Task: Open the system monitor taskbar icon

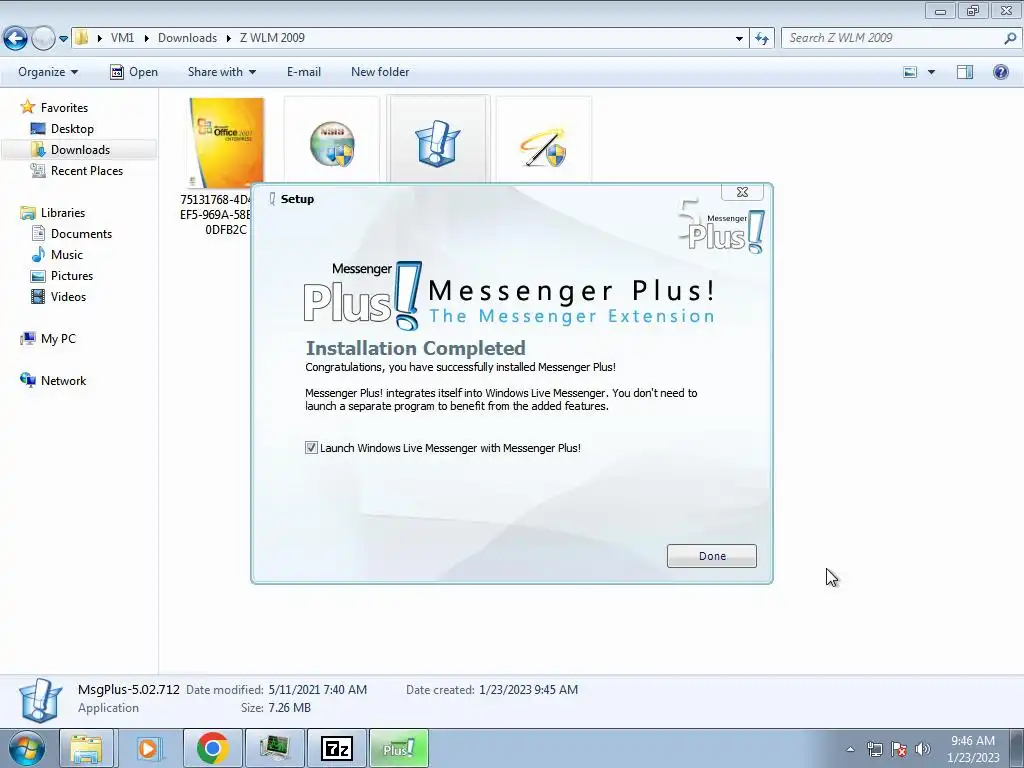Action: (x=275, y=748)
